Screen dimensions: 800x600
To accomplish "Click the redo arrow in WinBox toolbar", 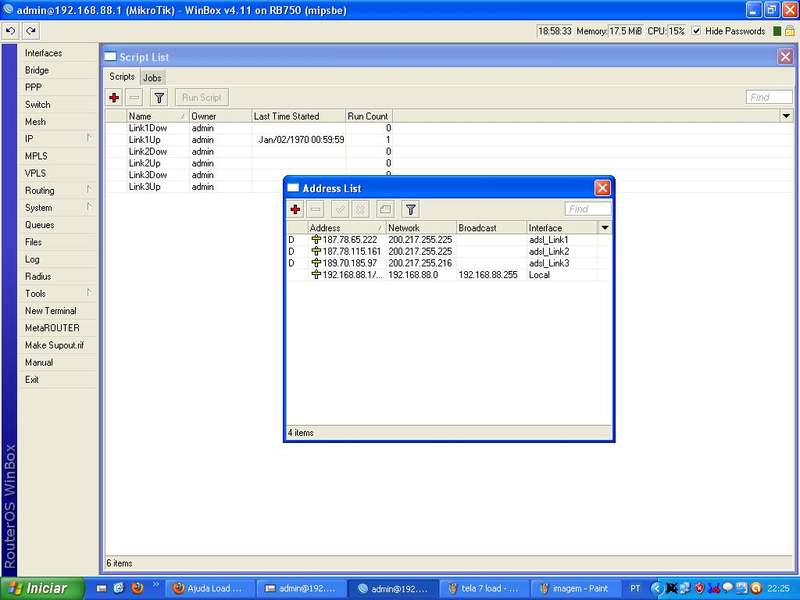I will (31, 31).
